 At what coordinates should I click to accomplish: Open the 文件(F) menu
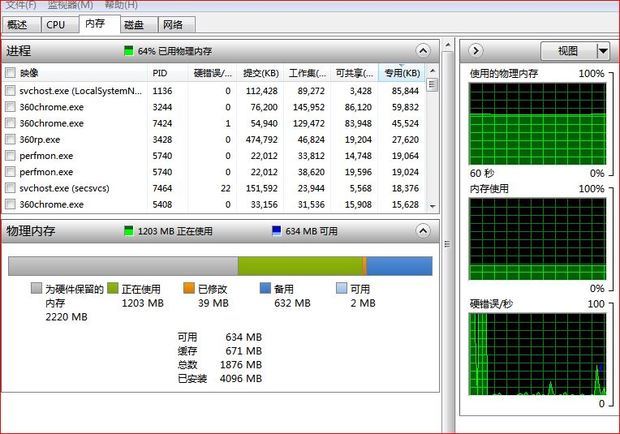coord(21,5)
